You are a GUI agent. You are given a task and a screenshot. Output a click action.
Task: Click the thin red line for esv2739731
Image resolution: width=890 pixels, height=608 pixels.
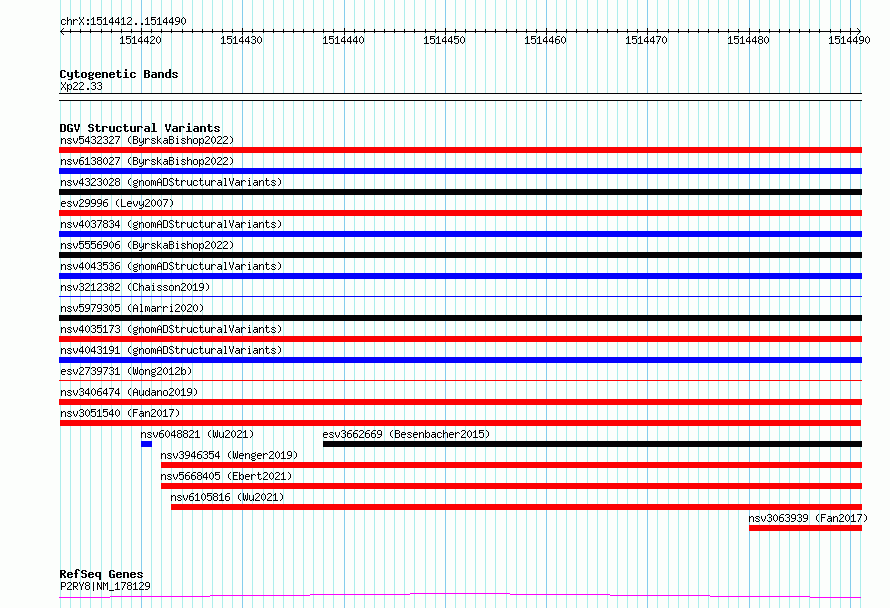click(x=460, y=380)
